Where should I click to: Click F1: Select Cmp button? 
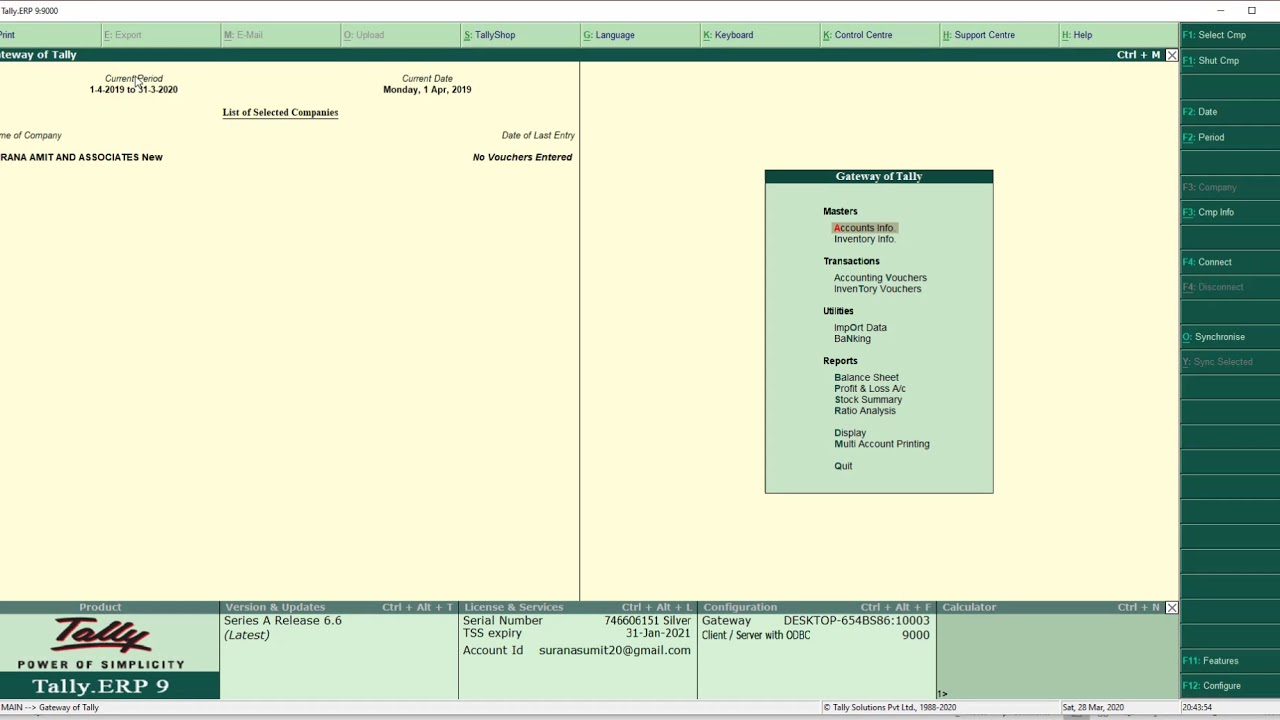[1230, 35]
